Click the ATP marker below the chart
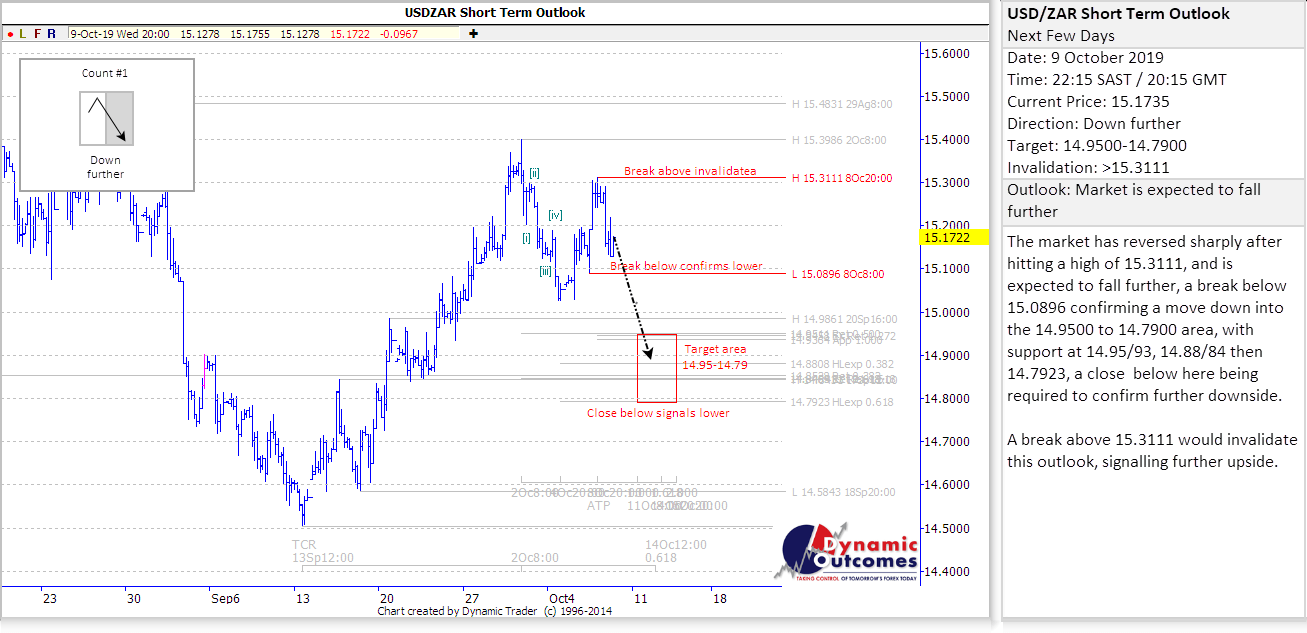Image resolution: width=1307 pixels, height=633 pixels. (x=598, y=506)
